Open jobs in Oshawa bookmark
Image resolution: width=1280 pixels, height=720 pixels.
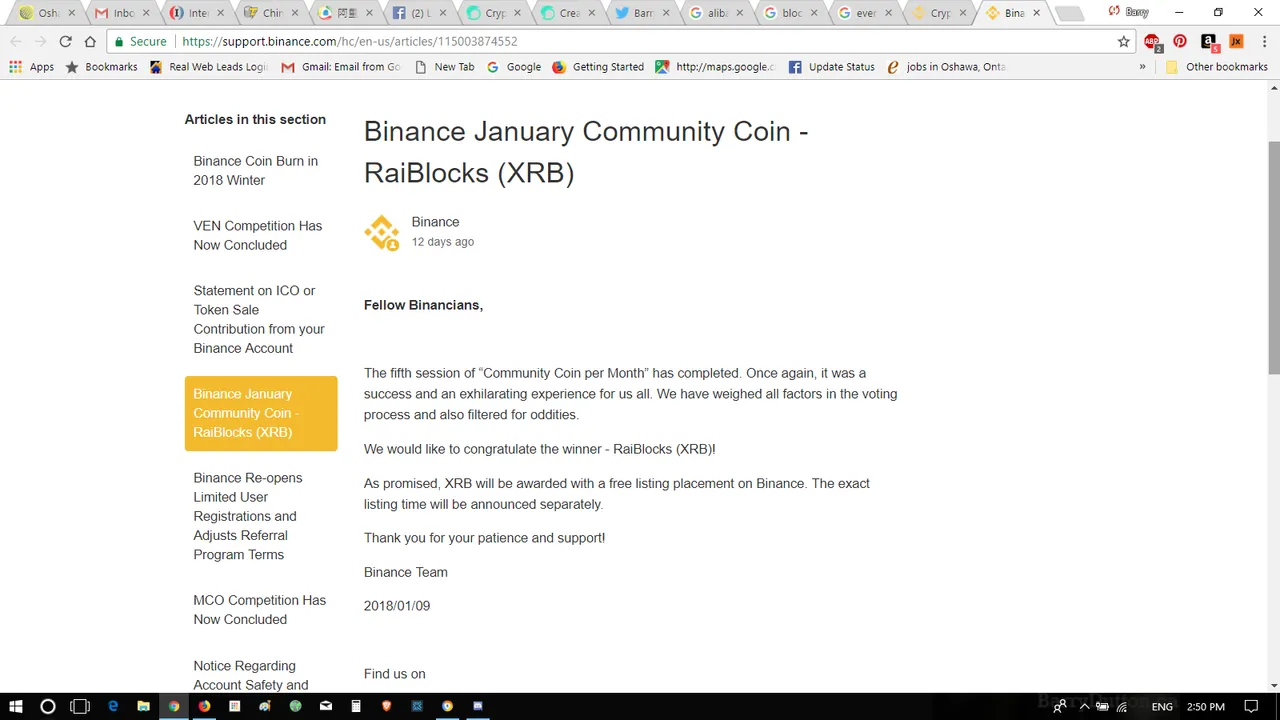(x=946, y=67)
